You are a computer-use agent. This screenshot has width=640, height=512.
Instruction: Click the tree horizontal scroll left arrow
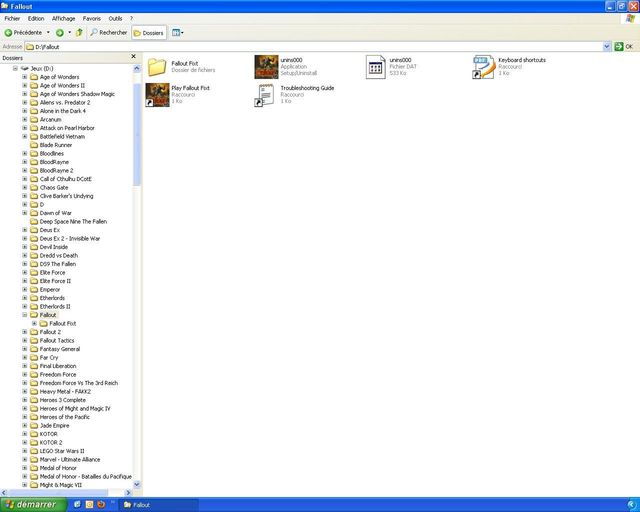[4, 493]
